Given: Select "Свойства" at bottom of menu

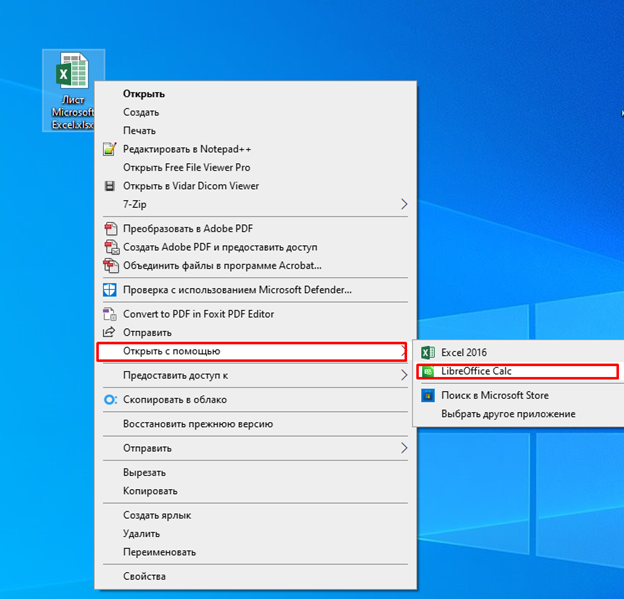Looking at the screenshot, I should click(x=144, y=577).
